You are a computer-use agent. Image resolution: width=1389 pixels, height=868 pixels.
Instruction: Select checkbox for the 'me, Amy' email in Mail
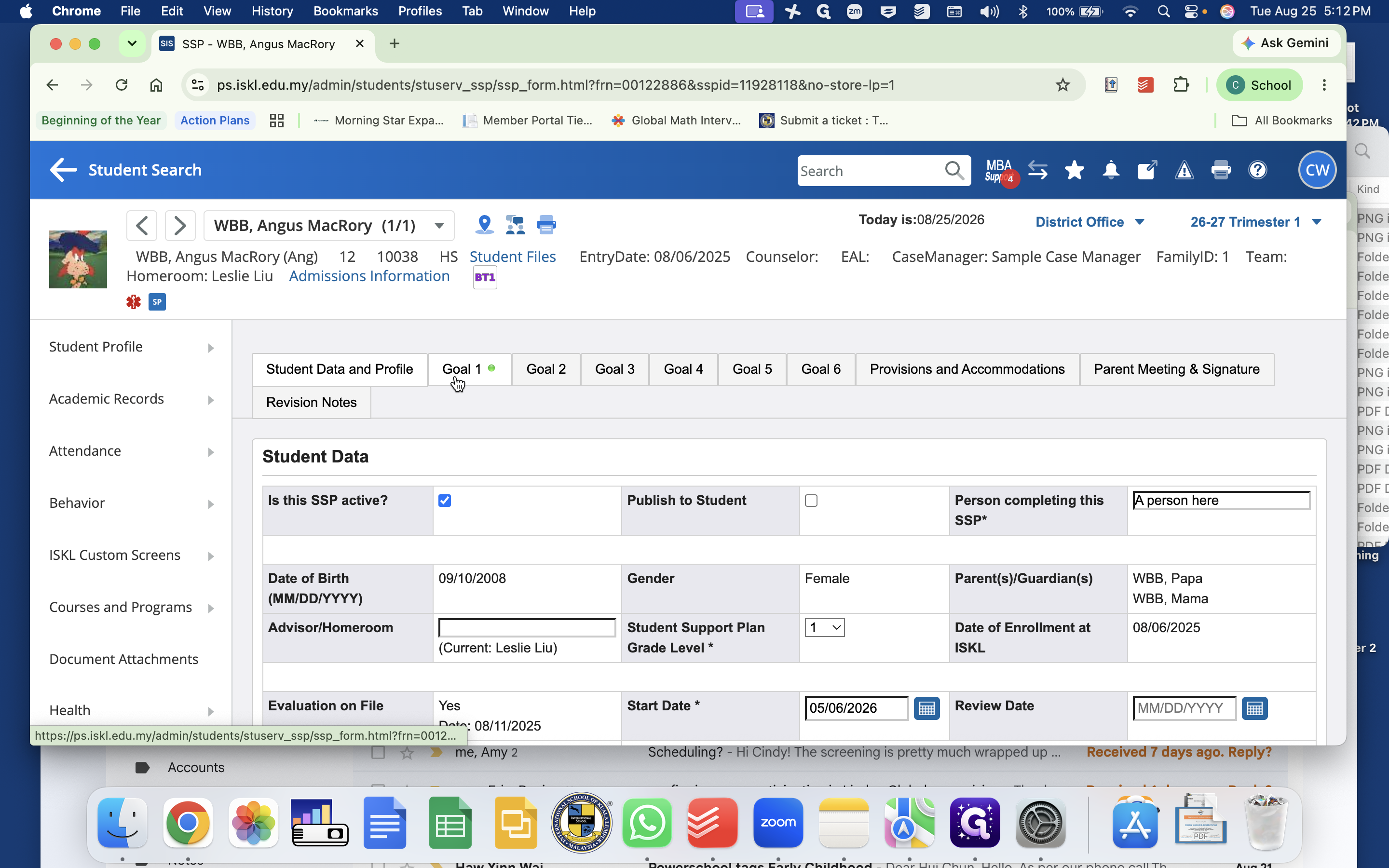coord(378,752)
